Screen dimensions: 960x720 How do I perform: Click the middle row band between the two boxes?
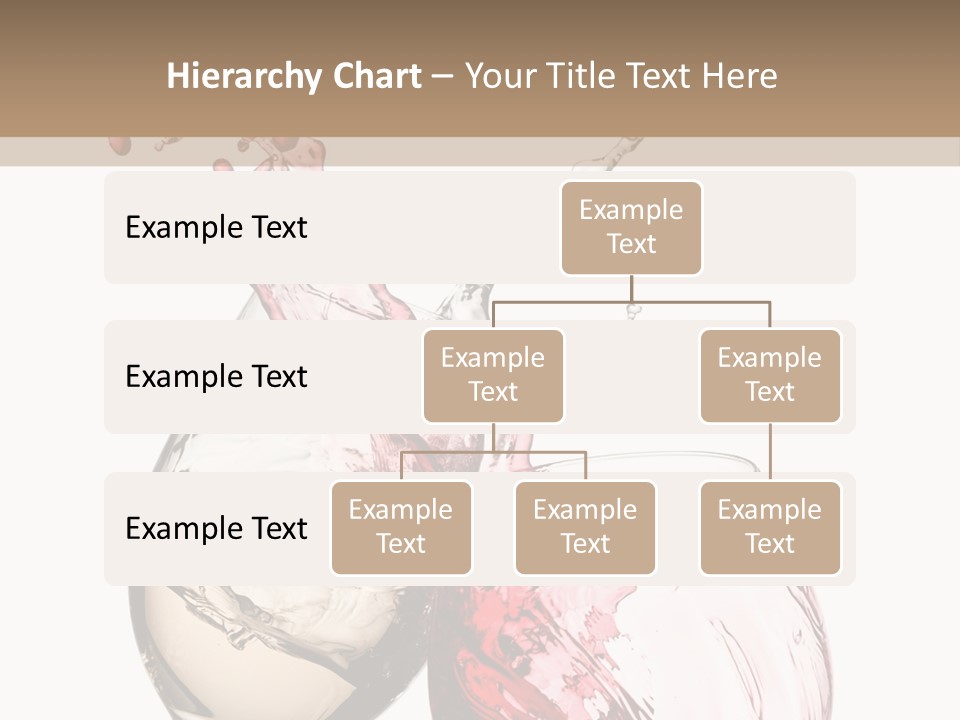coord(632,377)
